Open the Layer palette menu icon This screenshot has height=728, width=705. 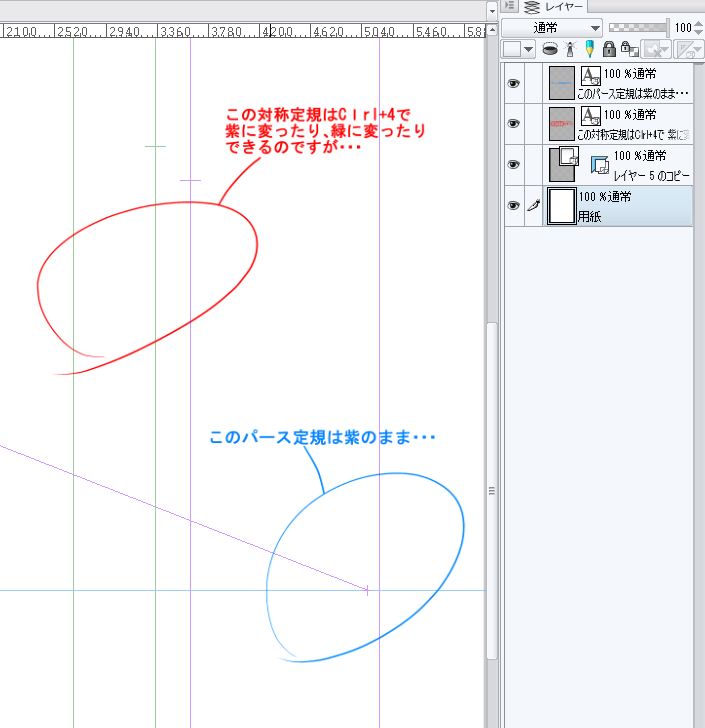(x=510, y=6)
